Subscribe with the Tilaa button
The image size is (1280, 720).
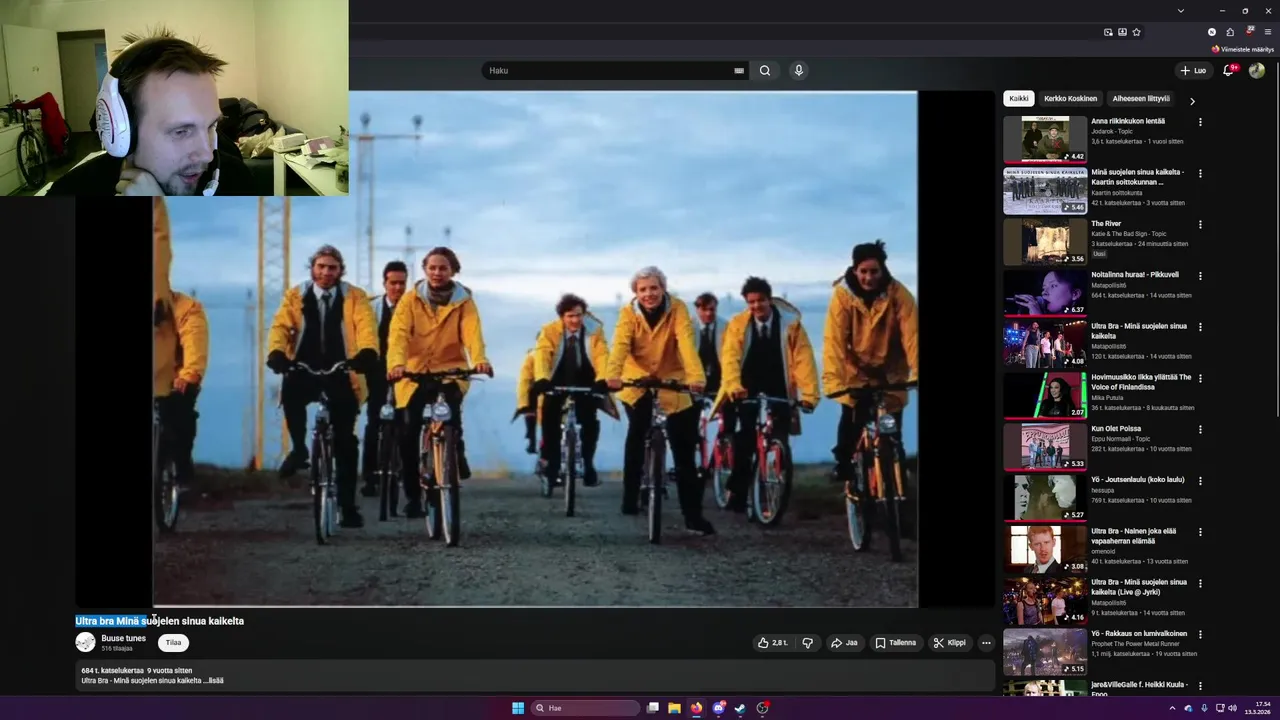pos(173,643)
